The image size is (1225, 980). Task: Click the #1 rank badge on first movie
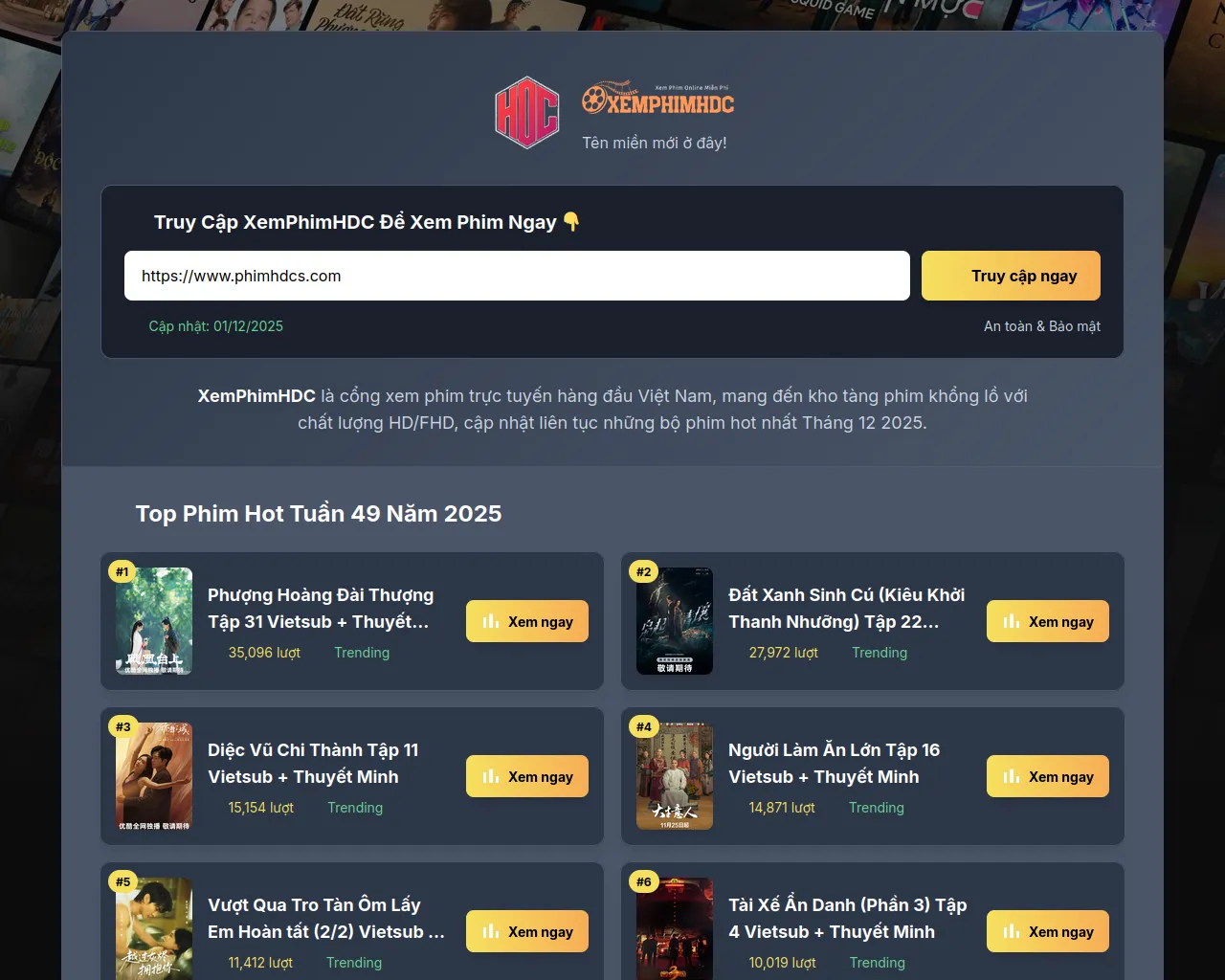[122, 571]
